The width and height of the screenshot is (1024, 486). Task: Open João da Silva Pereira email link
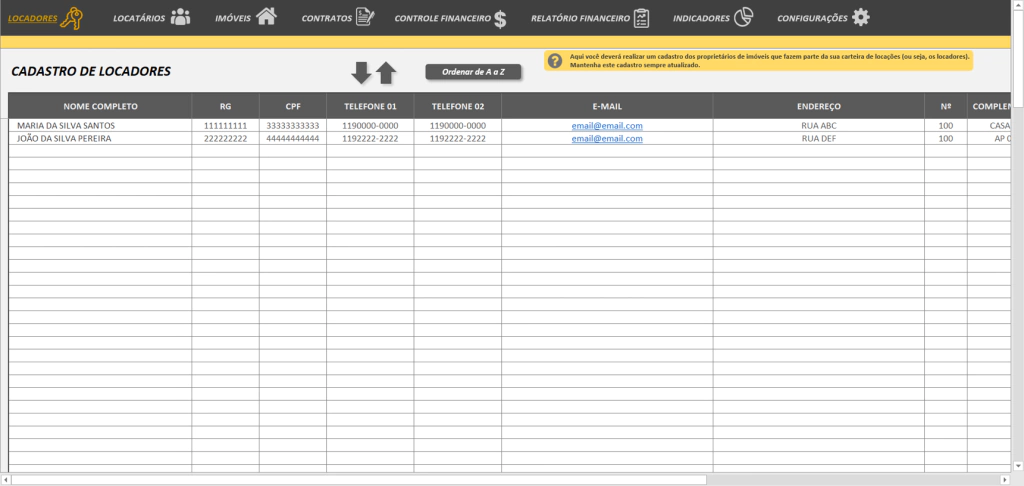pos(607,138)
